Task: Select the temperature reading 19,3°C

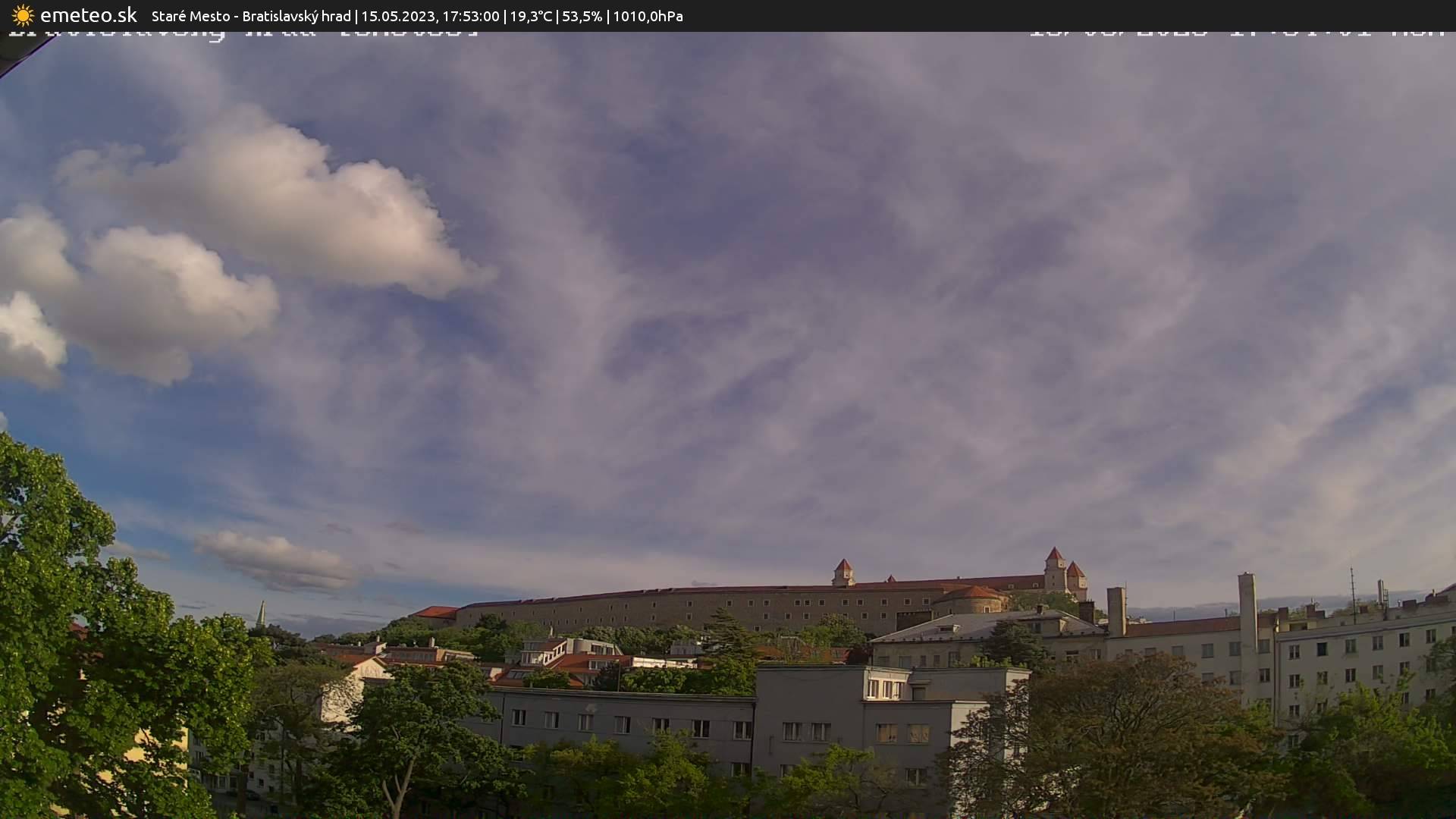Action: [532, 16]
